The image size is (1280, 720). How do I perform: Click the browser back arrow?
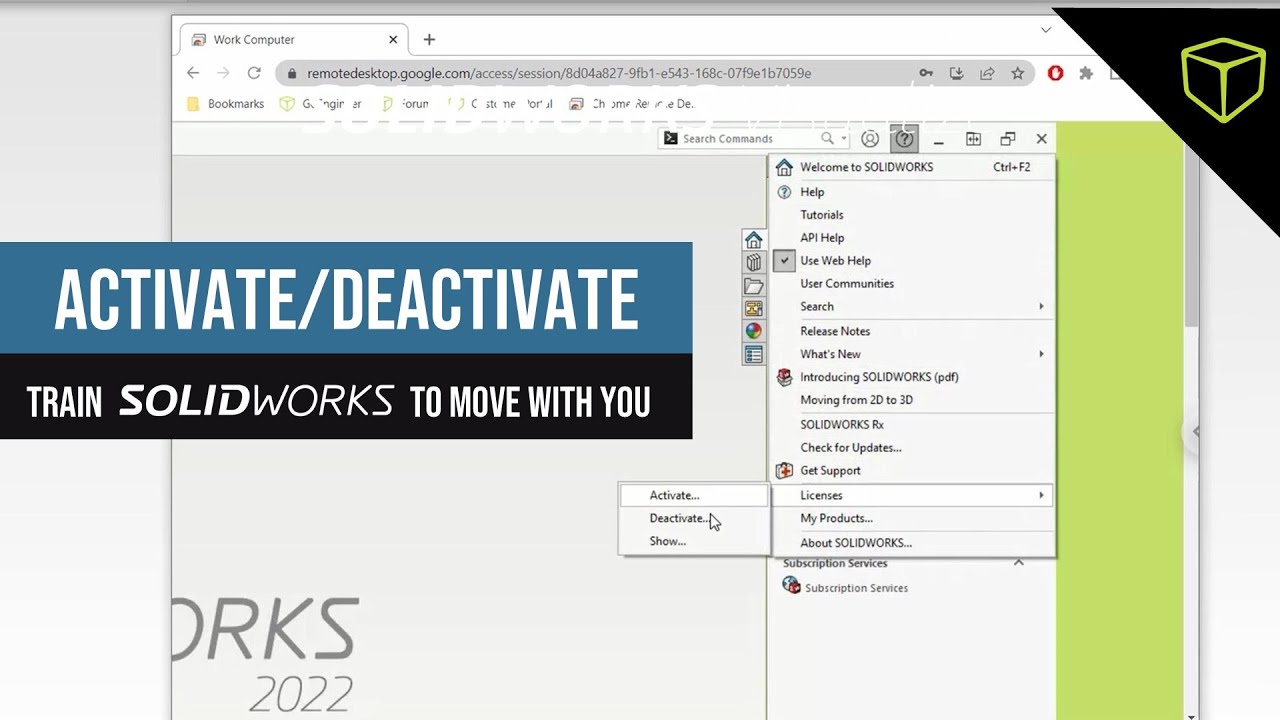[193, 73]
